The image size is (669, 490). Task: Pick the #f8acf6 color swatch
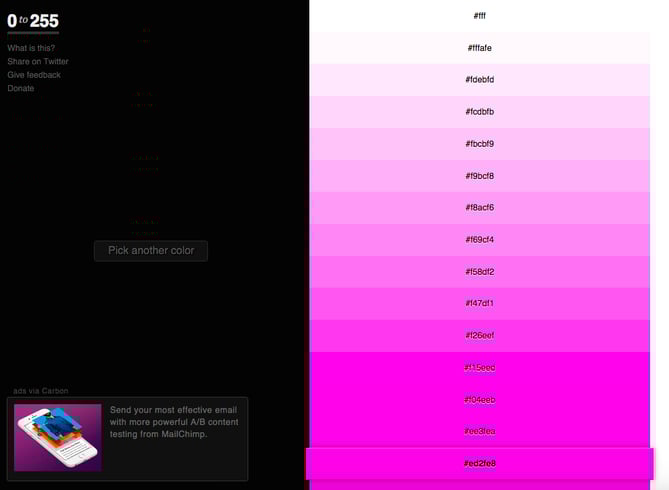pyautogui.click(x=480, y=208)
